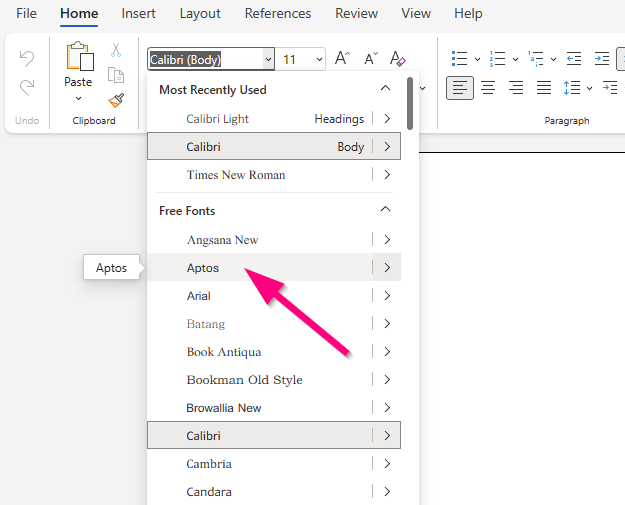625x505 pixels.
Task: Align text right
Action: tap(516, 88)
